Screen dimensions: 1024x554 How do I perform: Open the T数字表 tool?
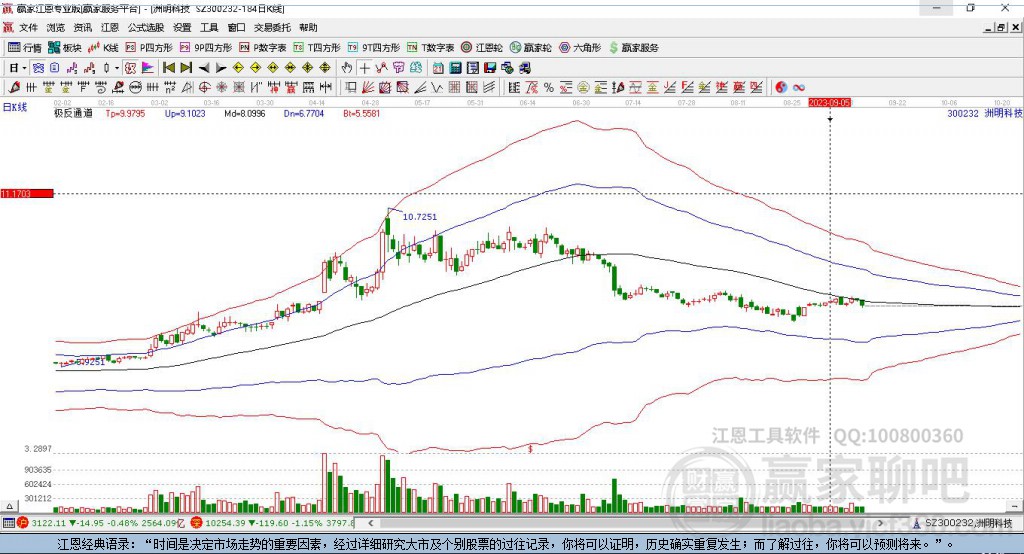click(x=430, y=48)
